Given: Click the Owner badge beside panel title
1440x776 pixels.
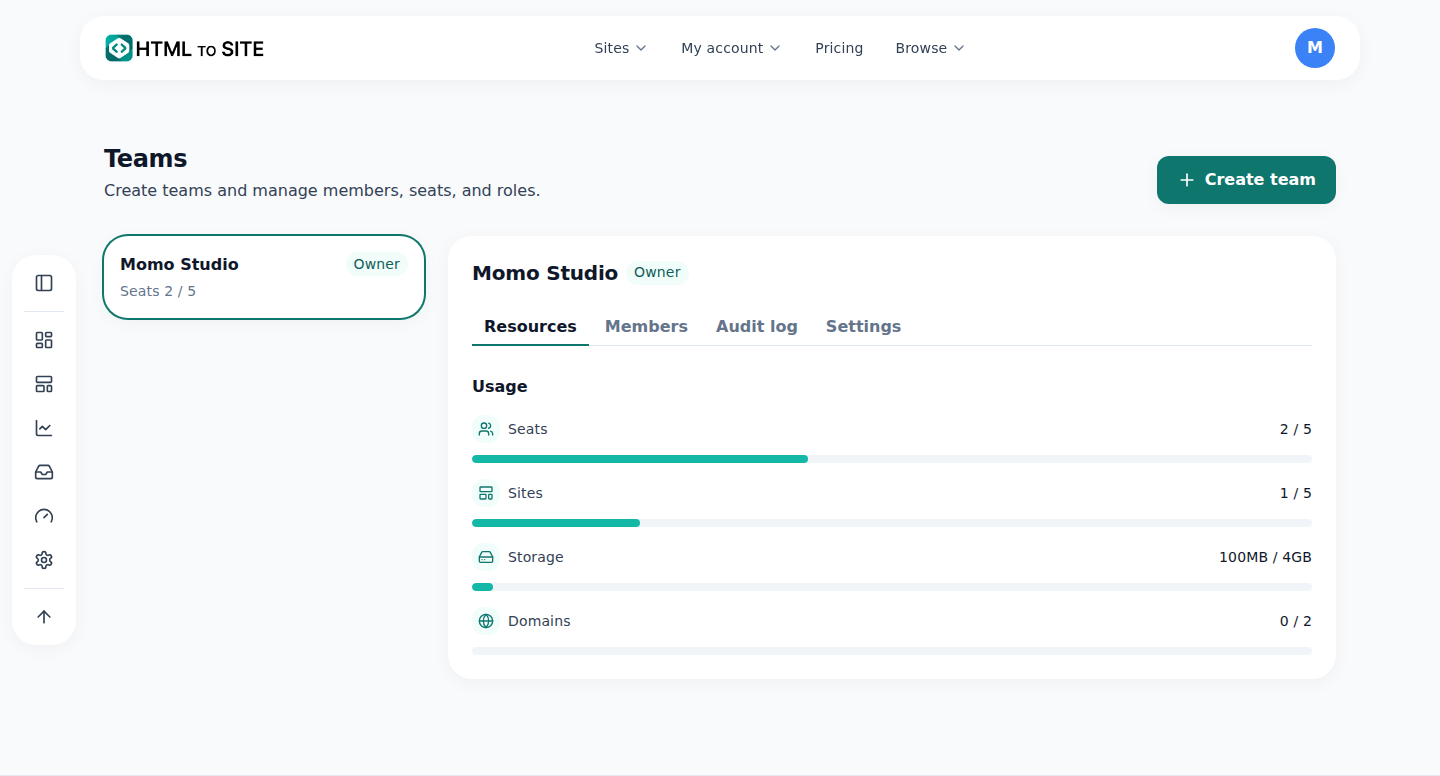Looking at the screenshot, I should (657, 272).
